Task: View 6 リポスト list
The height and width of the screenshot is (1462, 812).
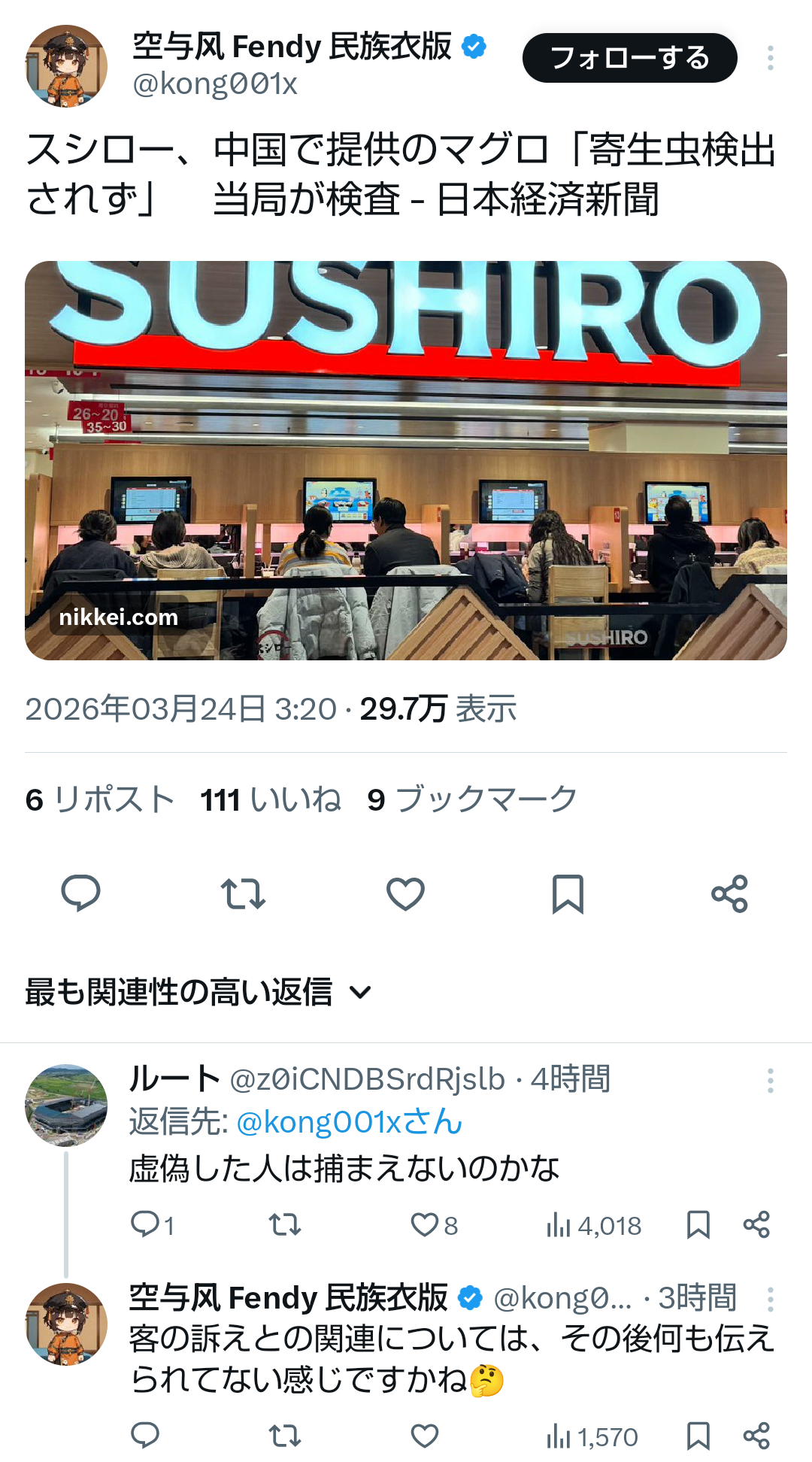Action: click(x=100, y=799)
